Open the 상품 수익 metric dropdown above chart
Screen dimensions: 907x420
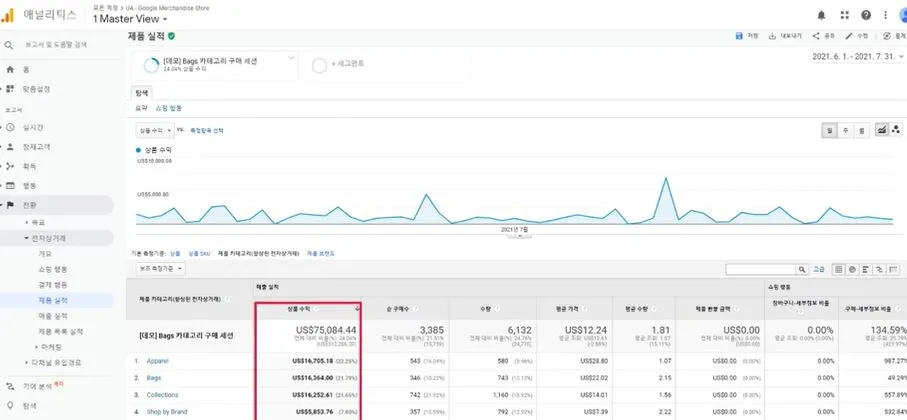(x=154, y=131)
